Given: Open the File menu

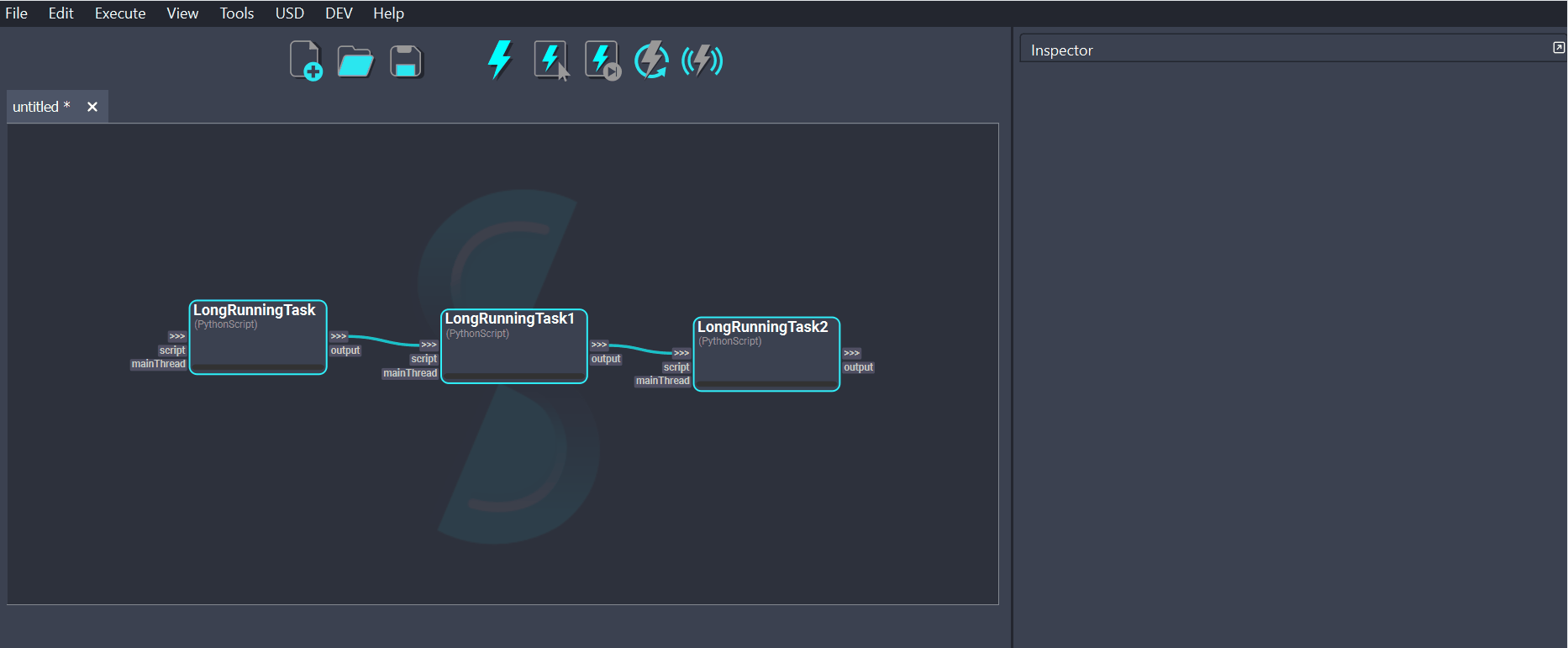Looking at the screenshot, I should pyautogui.click(x=17, y=13).
